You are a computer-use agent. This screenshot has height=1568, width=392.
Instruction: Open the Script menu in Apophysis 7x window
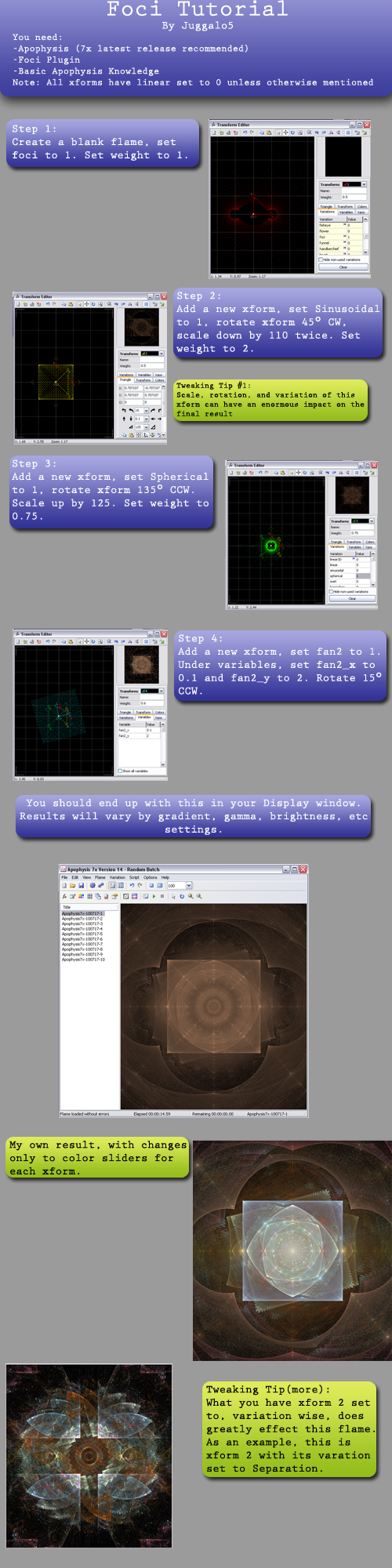[134, 877]
